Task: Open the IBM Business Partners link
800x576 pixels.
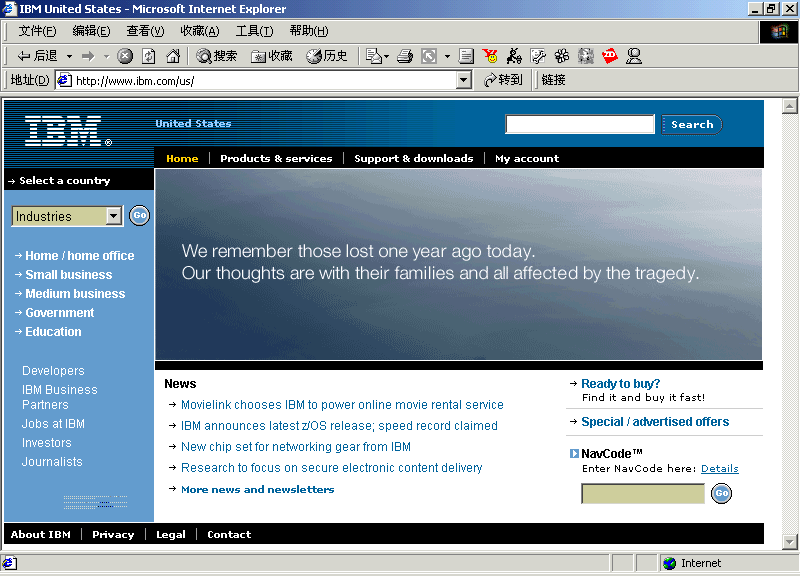Action: tap(59, 397)
